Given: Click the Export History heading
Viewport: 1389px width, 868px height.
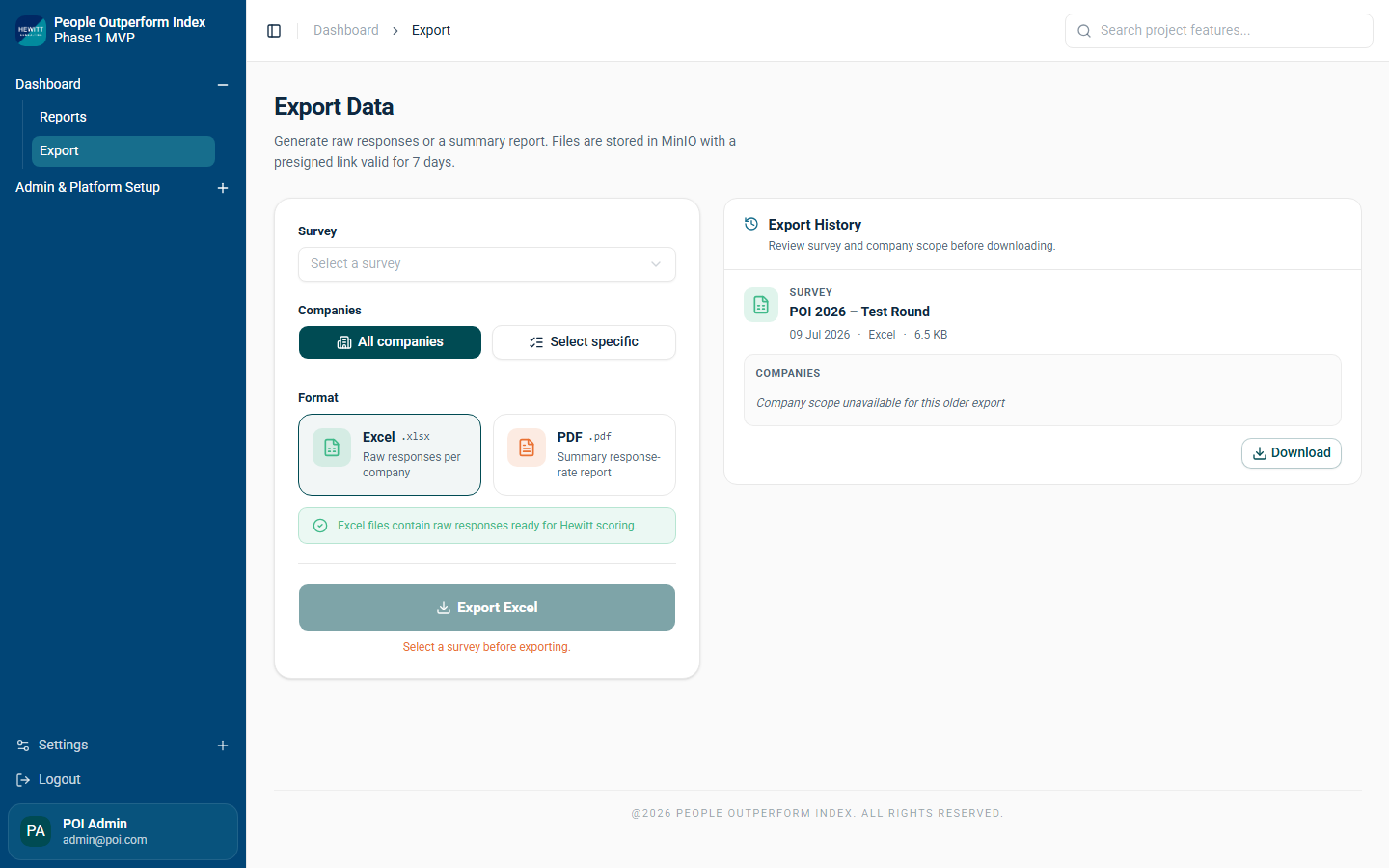Looking at the screenshot, I should [815, 225].
